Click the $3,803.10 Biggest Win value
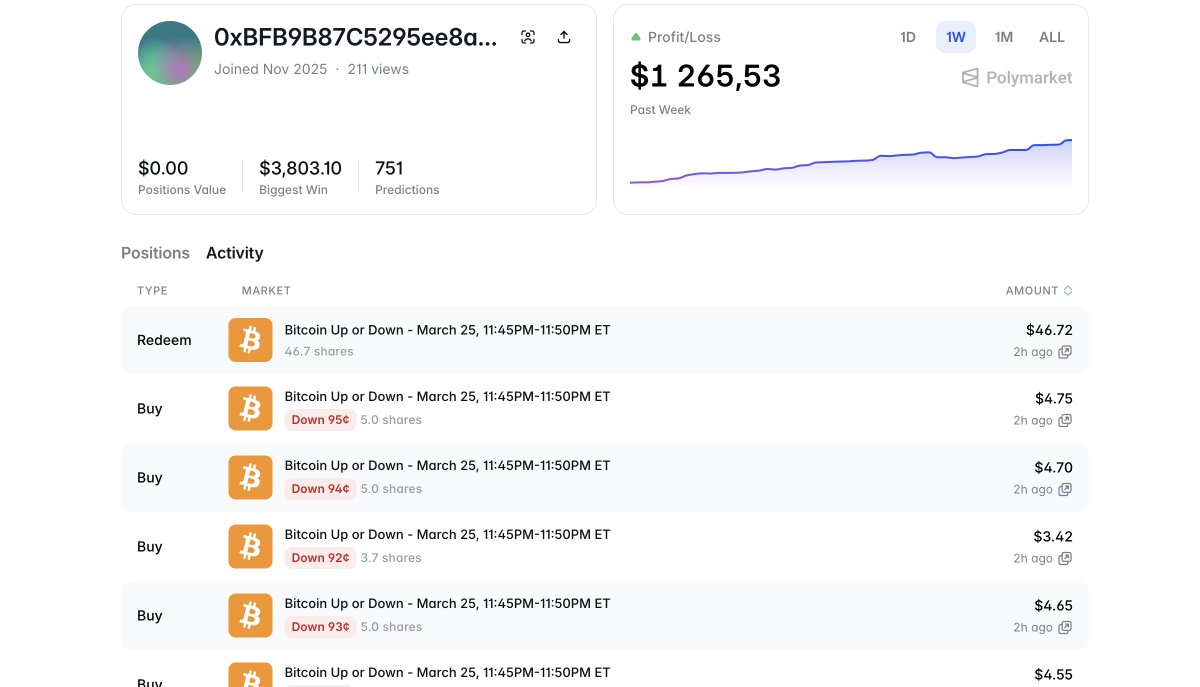This screenshot has height=687, width=1200. click(x=300, y=168)
